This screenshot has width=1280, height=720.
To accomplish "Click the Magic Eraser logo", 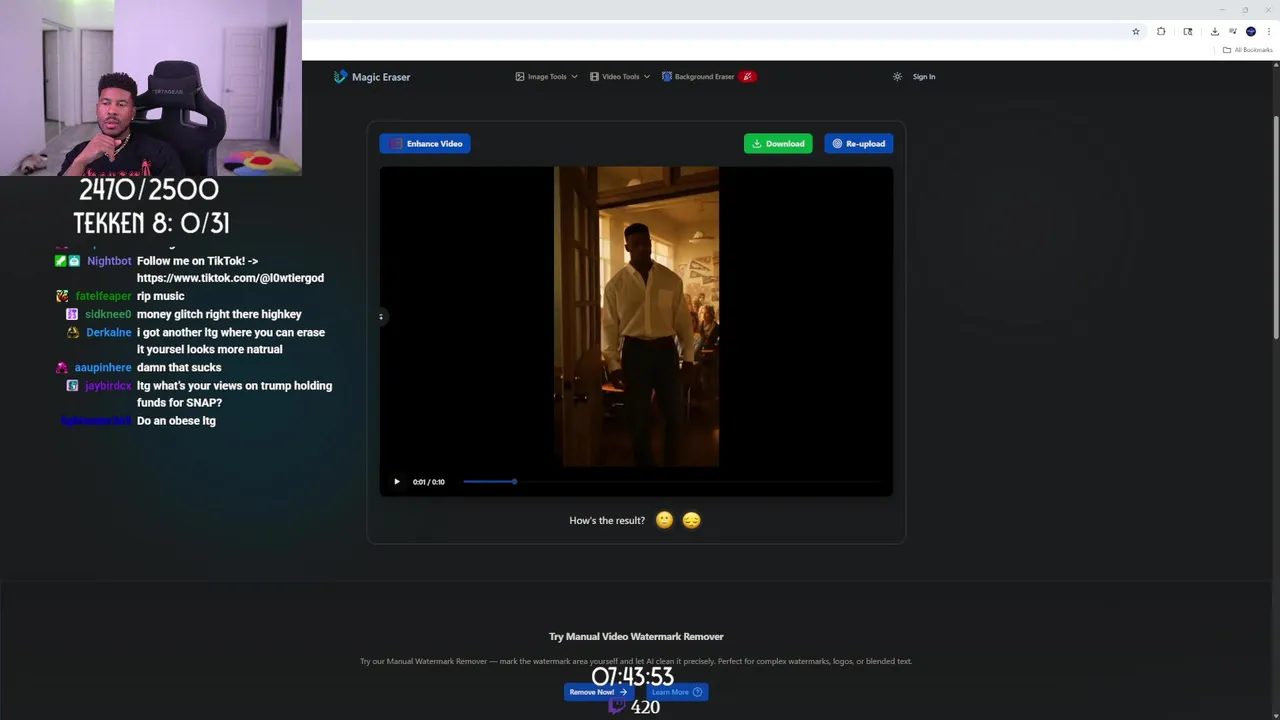I will pyautogui.click(x=372, y=77).
